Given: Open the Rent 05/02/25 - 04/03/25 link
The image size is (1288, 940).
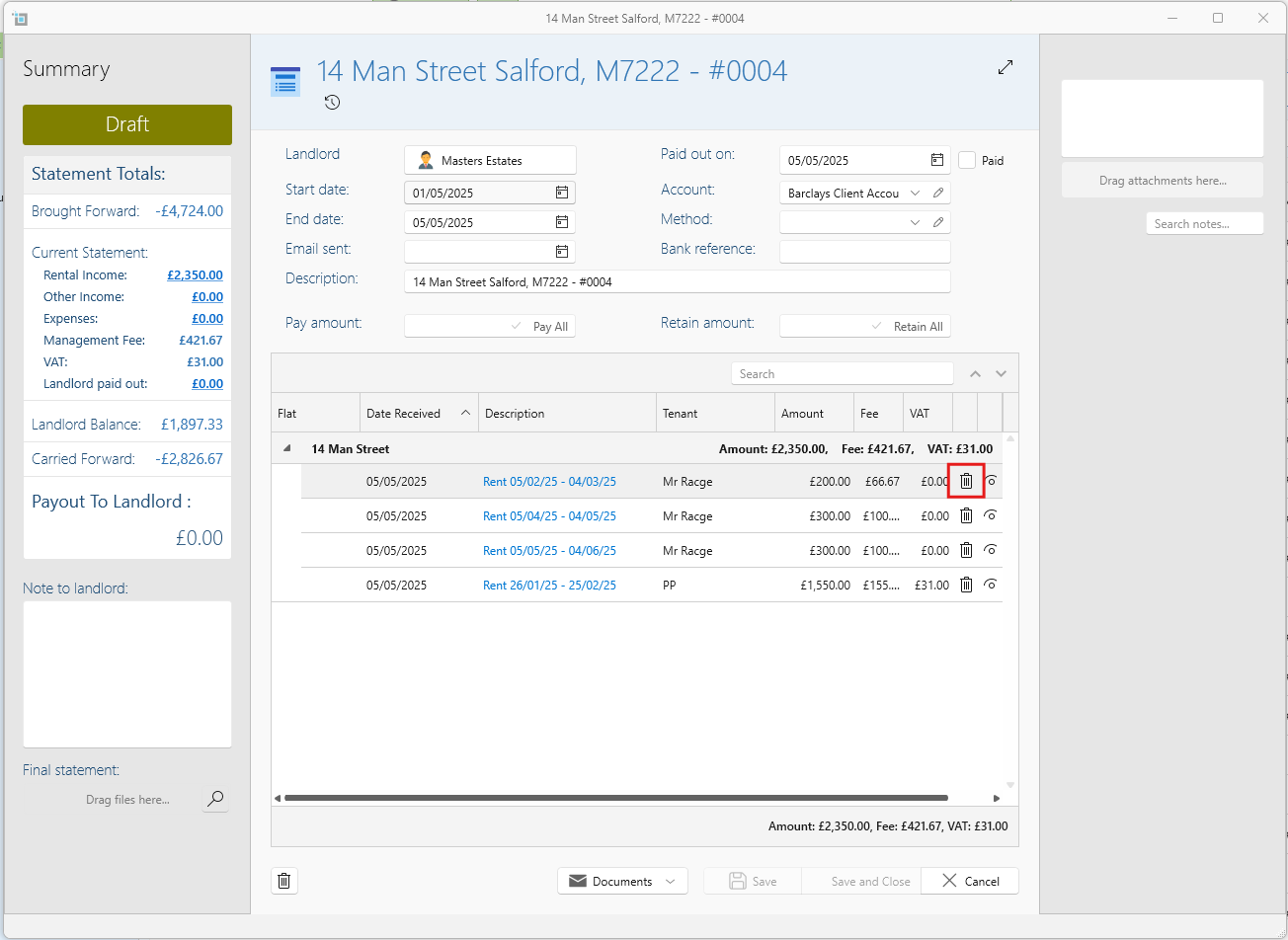Looking at the screenshot, I should click(x=549, y=482).
